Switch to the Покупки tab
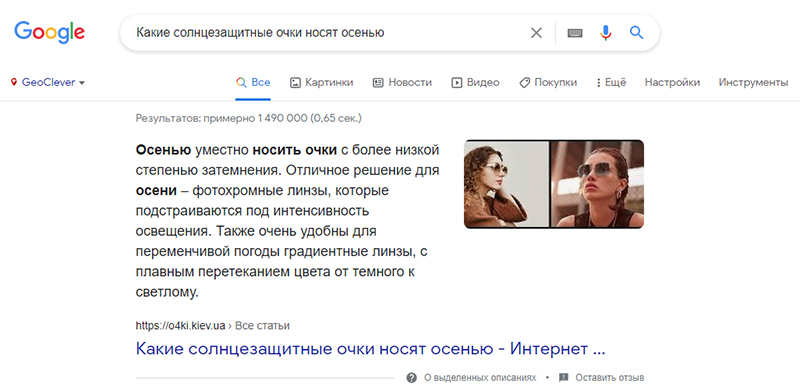This screenshot has height=391, width=800. [x=548, y=82]
